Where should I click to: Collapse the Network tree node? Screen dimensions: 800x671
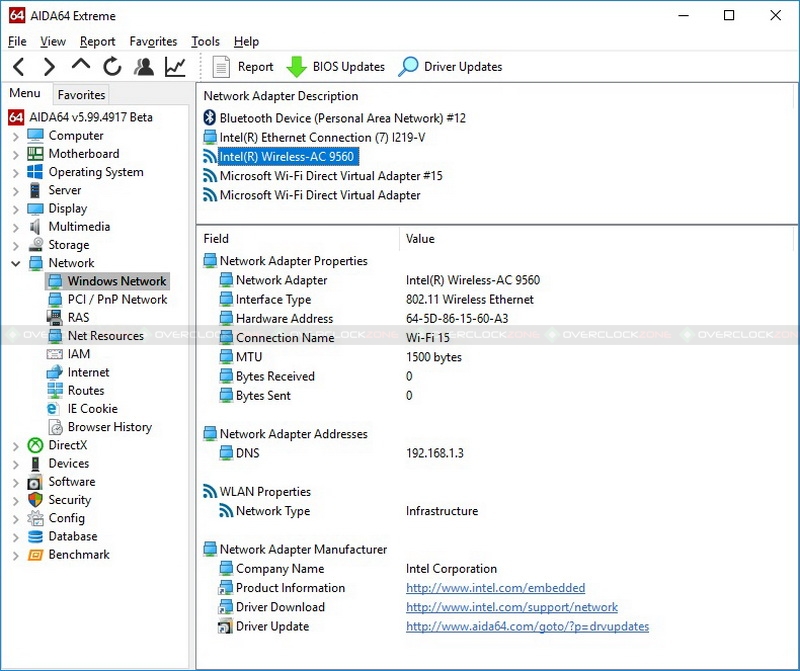coord(16,263)
